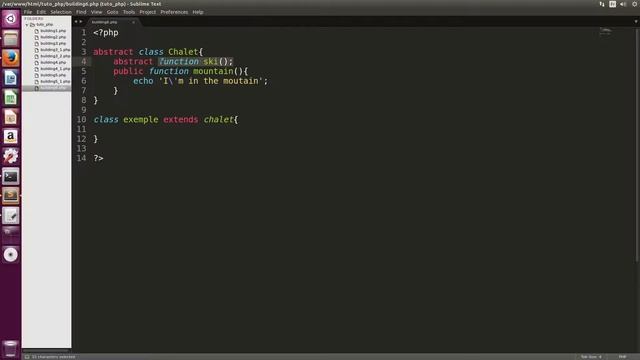Open the text editor pencil dock icon
640x360 pixels.
tap(11, 215)
